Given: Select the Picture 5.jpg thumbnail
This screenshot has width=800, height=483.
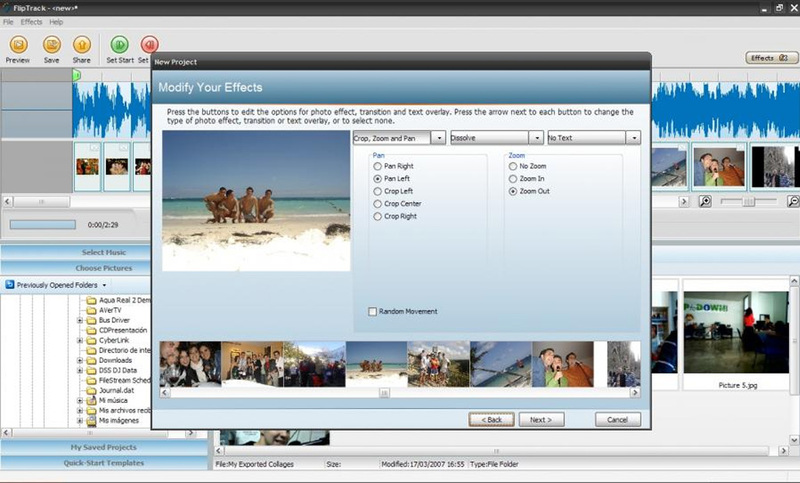Looking at the screenshot, I should (x=737, y=333).
